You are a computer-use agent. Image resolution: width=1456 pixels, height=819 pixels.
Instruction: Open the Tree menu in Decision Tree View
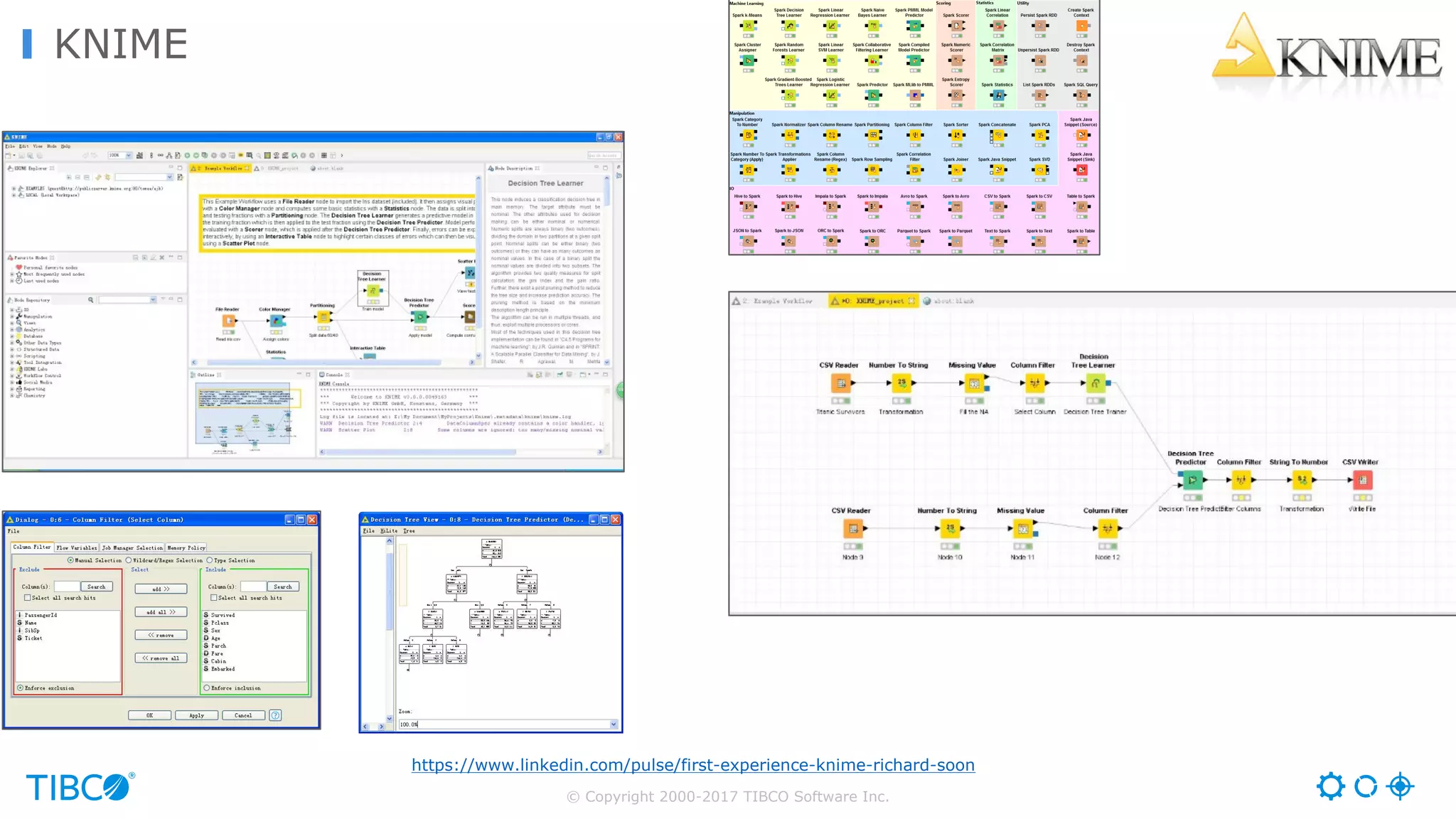tap(409, 531)
